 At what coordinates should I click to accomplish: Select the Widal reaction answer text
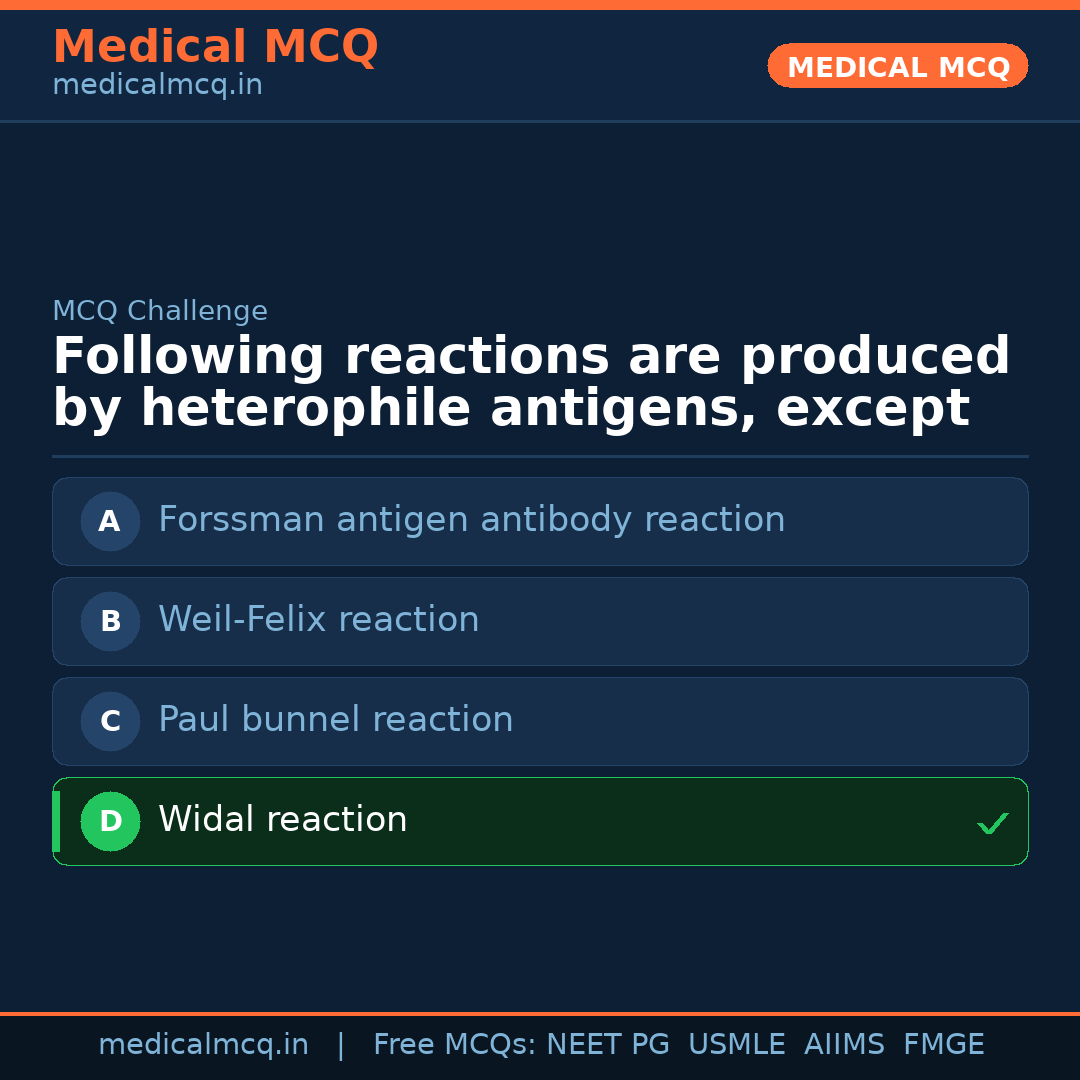click(x=282, y=820)
